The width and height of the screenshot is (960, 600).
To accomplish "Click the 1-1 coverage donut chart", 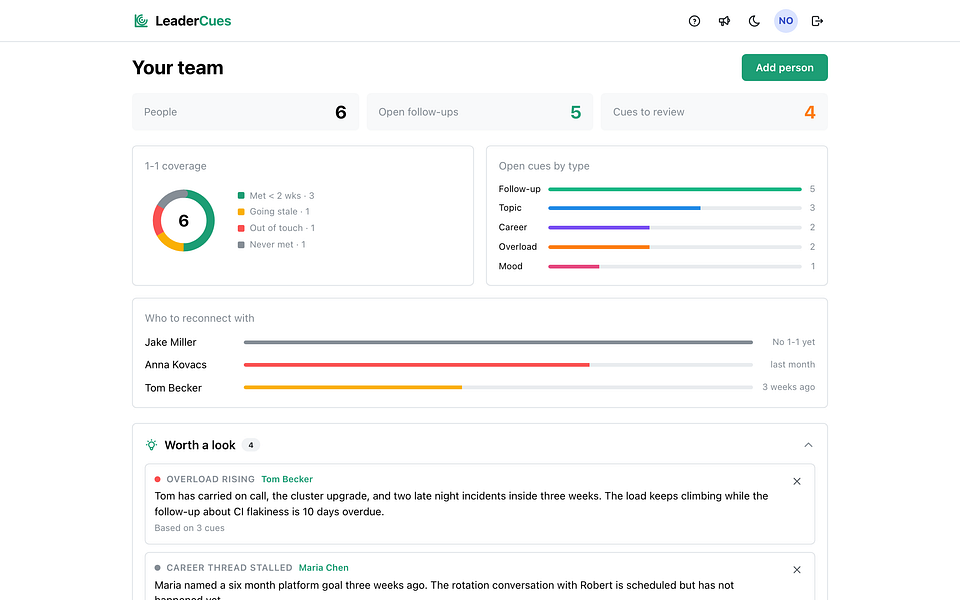I will click(x=184, y=220).
